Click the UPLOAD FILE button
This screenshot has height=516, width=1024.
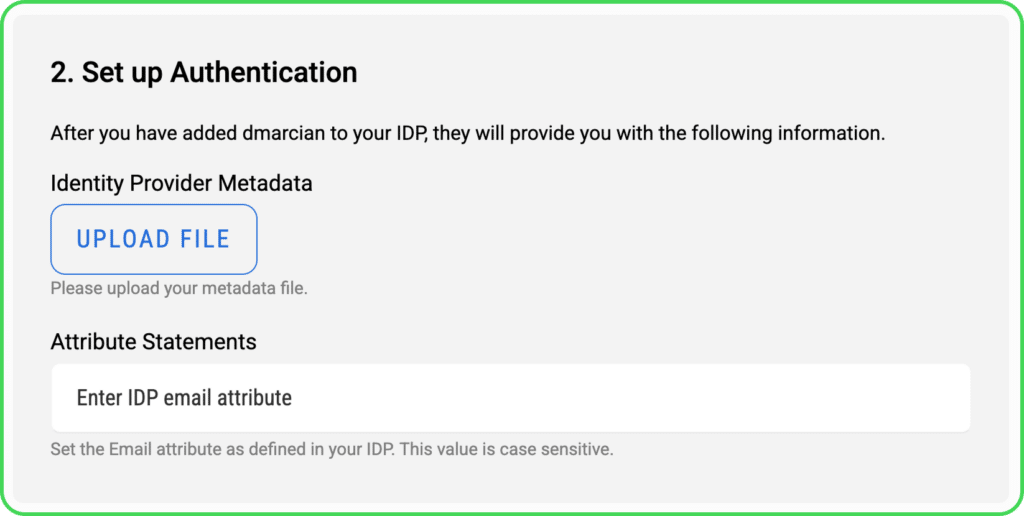click(x=154, y=239)
